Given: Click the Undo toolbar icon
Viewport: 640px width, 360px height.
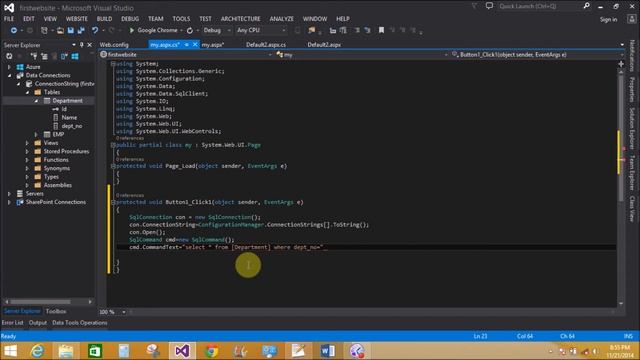Looking at the screenshot, I should (95, 31).
